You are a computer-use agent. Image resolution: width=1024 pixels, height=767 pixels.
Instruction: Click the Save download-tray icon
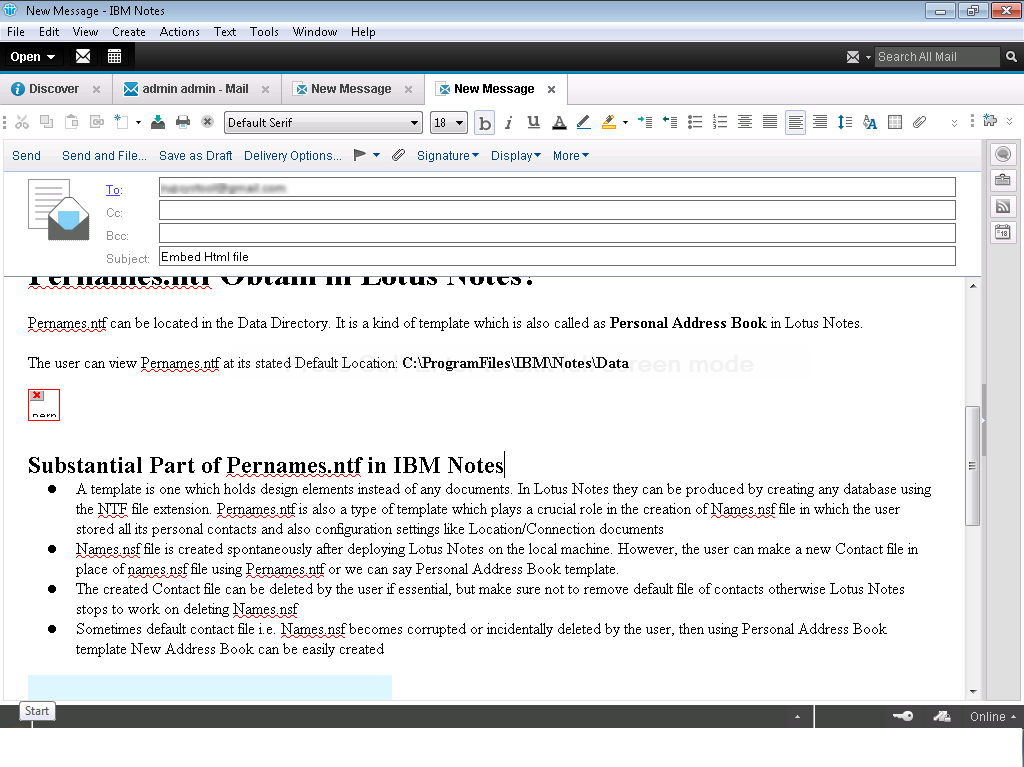[158, 122]
